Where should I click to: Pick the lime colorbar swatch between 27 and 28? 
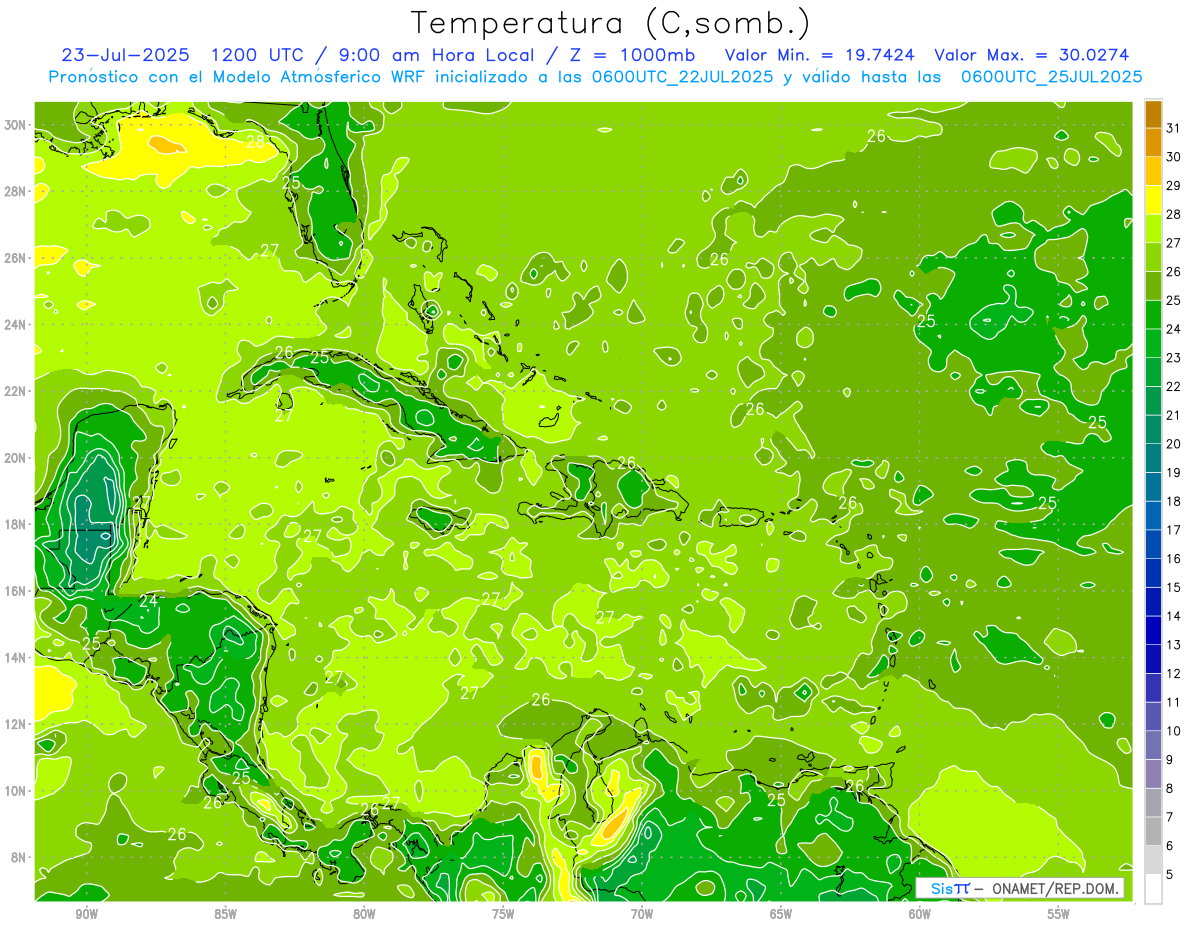point(1153,228)
